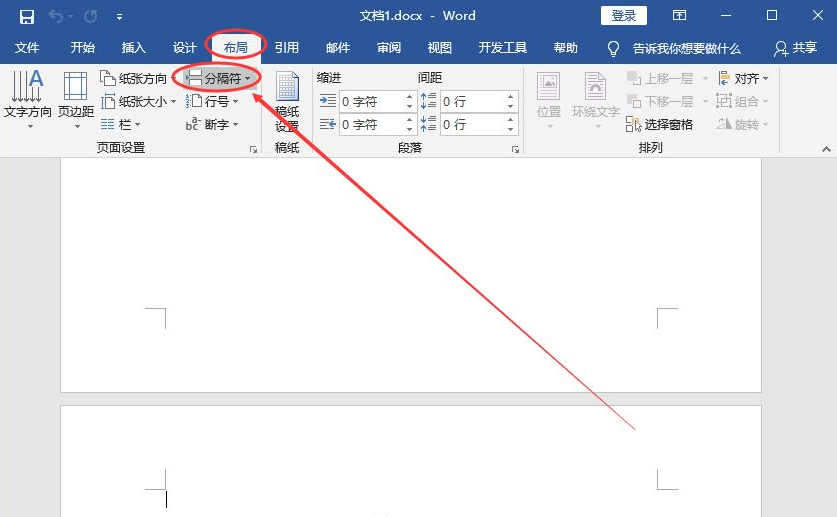Click the Tell Me lightbulb search box
Image resolution: width=837 pixels, height=517 pixels.
coord(675,48)
